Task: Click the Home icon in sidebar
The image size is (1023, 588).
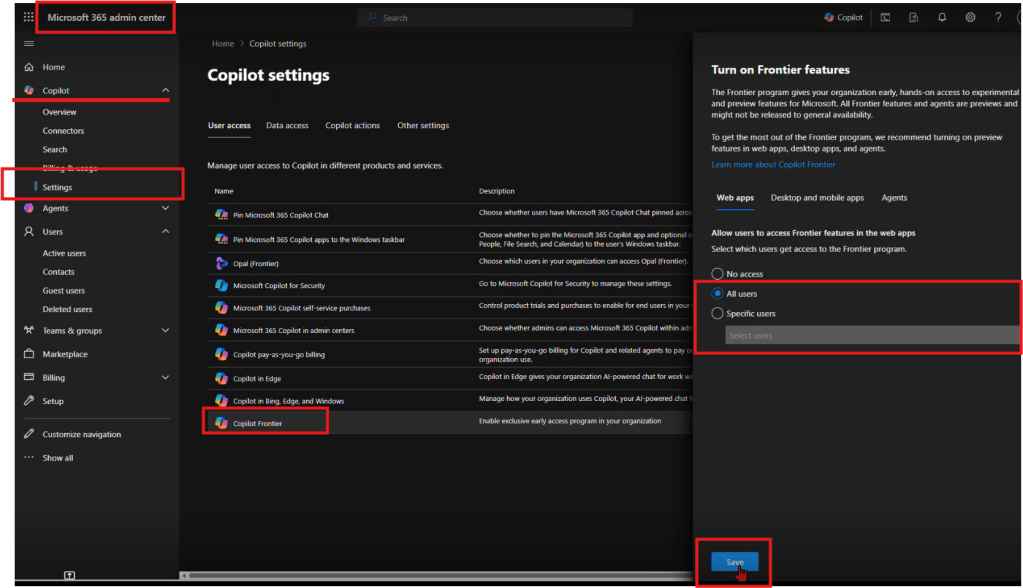Action: (29, 67)
